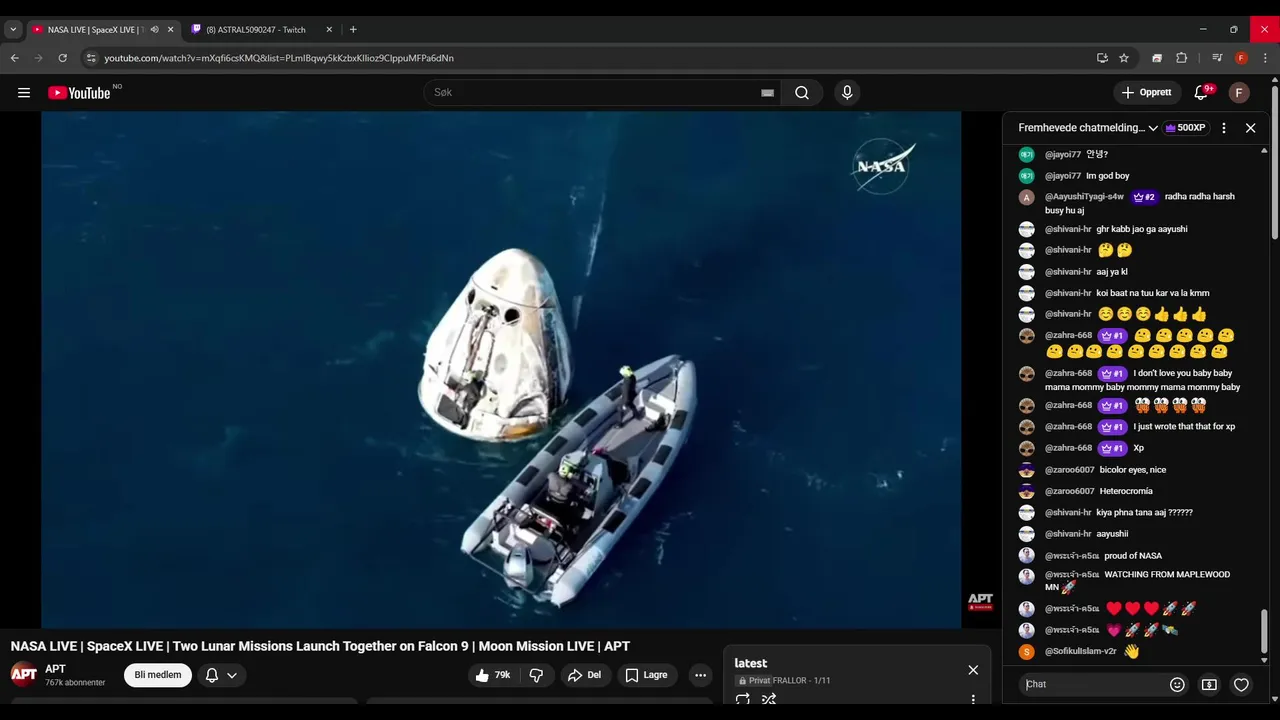
Task: Open YouTube notifications bell with 9+ badge
Action: [1202, 93]
